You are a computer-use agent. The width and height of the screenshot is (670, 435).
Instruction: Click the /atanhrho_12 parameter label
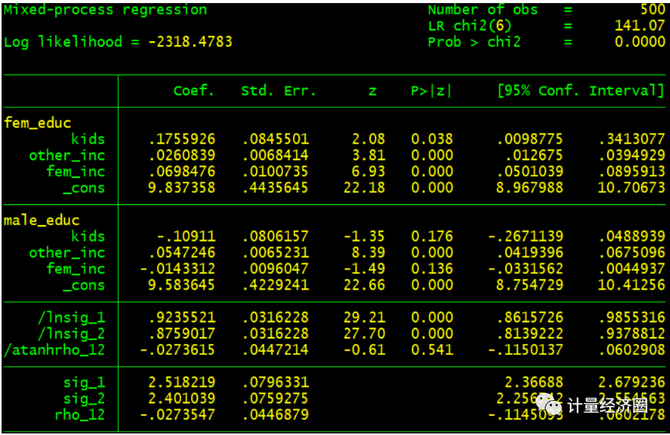click(54, 350)
